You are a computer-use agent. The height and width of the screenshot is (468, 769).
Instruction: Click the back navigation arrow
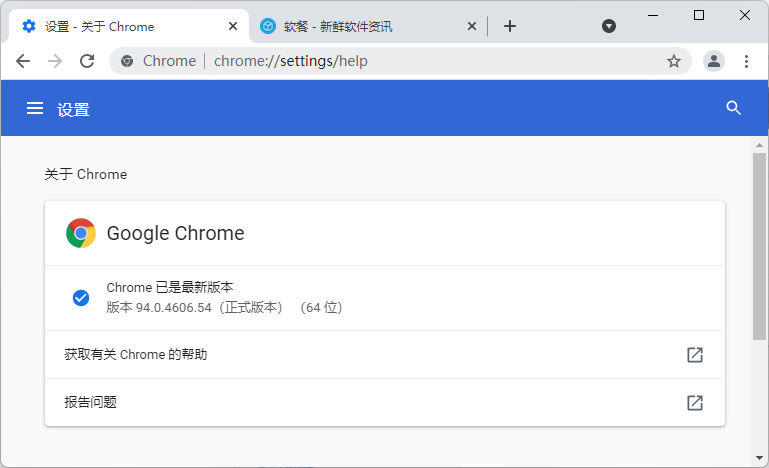23,61
